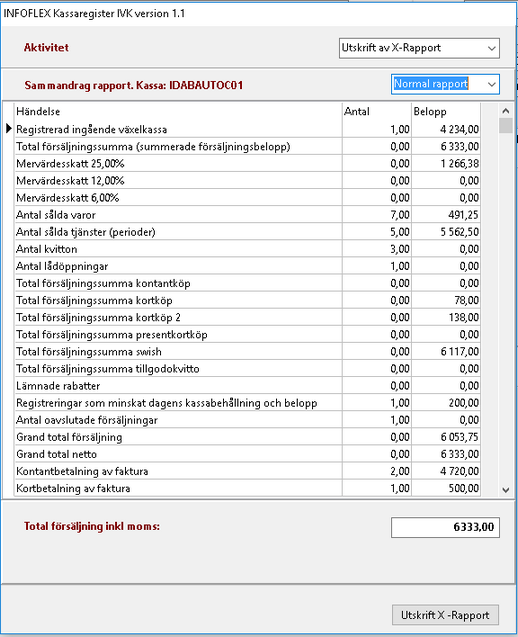The image size is (518, 637).
Task: Click Antal cell 2,00
Action: point(377,471)
